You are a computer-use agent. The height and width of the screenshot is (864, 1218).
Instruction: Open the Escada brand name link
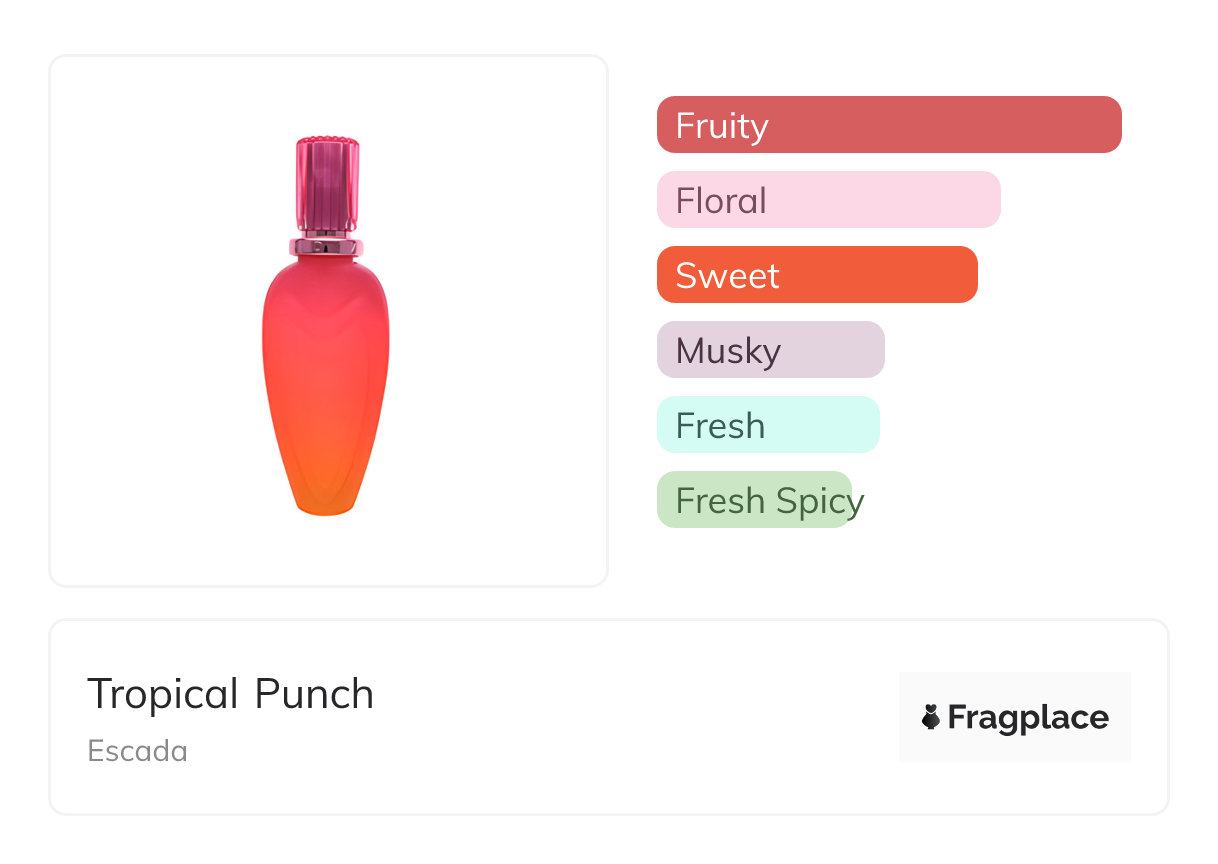click(138, 751)
